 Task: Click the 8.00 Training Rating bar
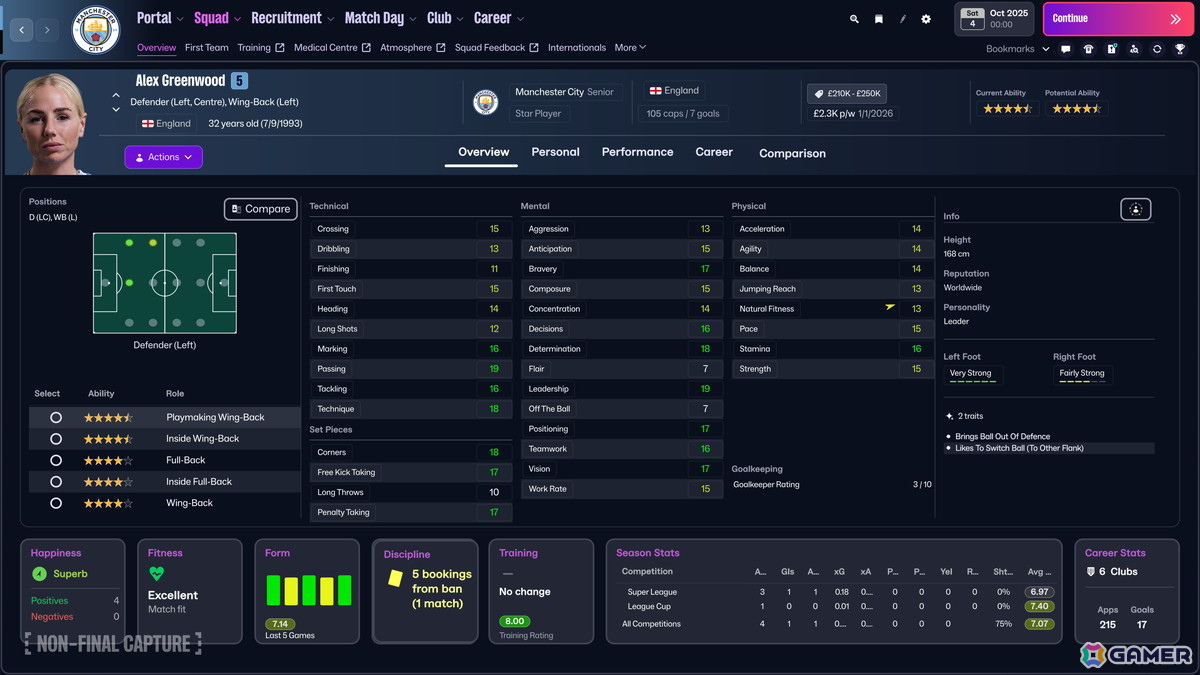[514, 620]
